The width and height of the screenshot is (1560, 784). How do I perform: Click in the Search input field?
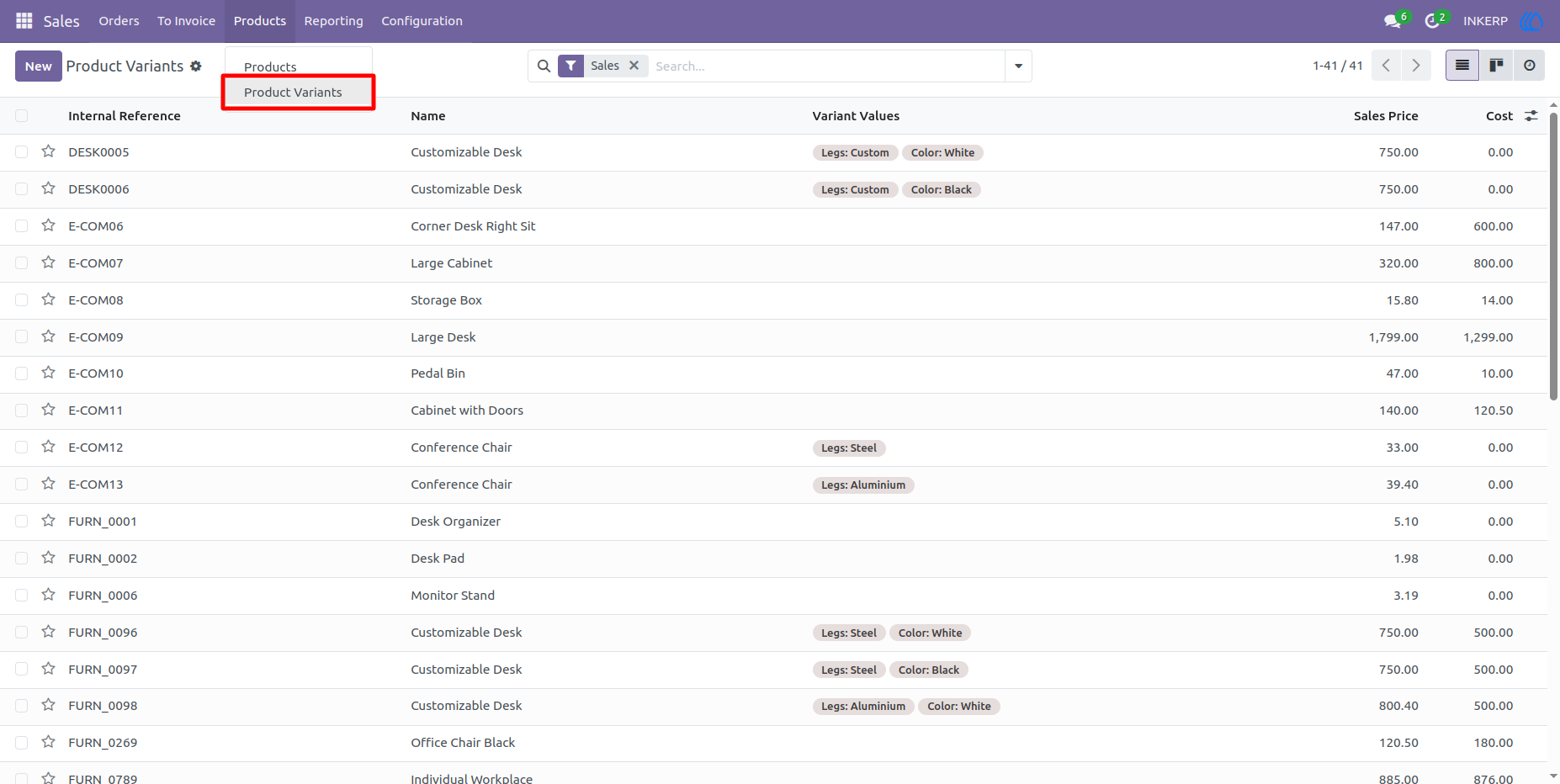[x=826, y=66]
